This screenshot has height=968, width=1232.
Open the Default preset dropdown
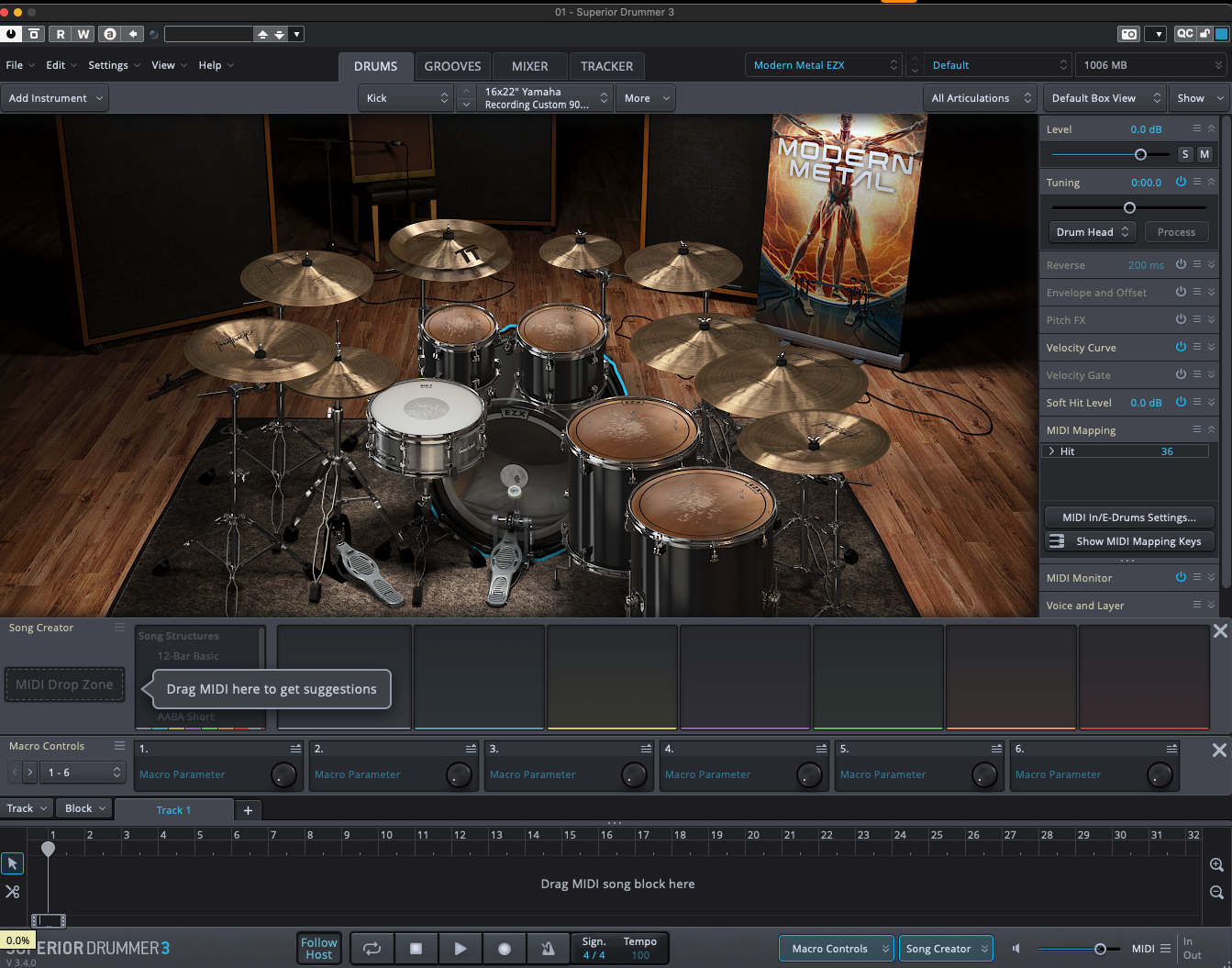997,65
